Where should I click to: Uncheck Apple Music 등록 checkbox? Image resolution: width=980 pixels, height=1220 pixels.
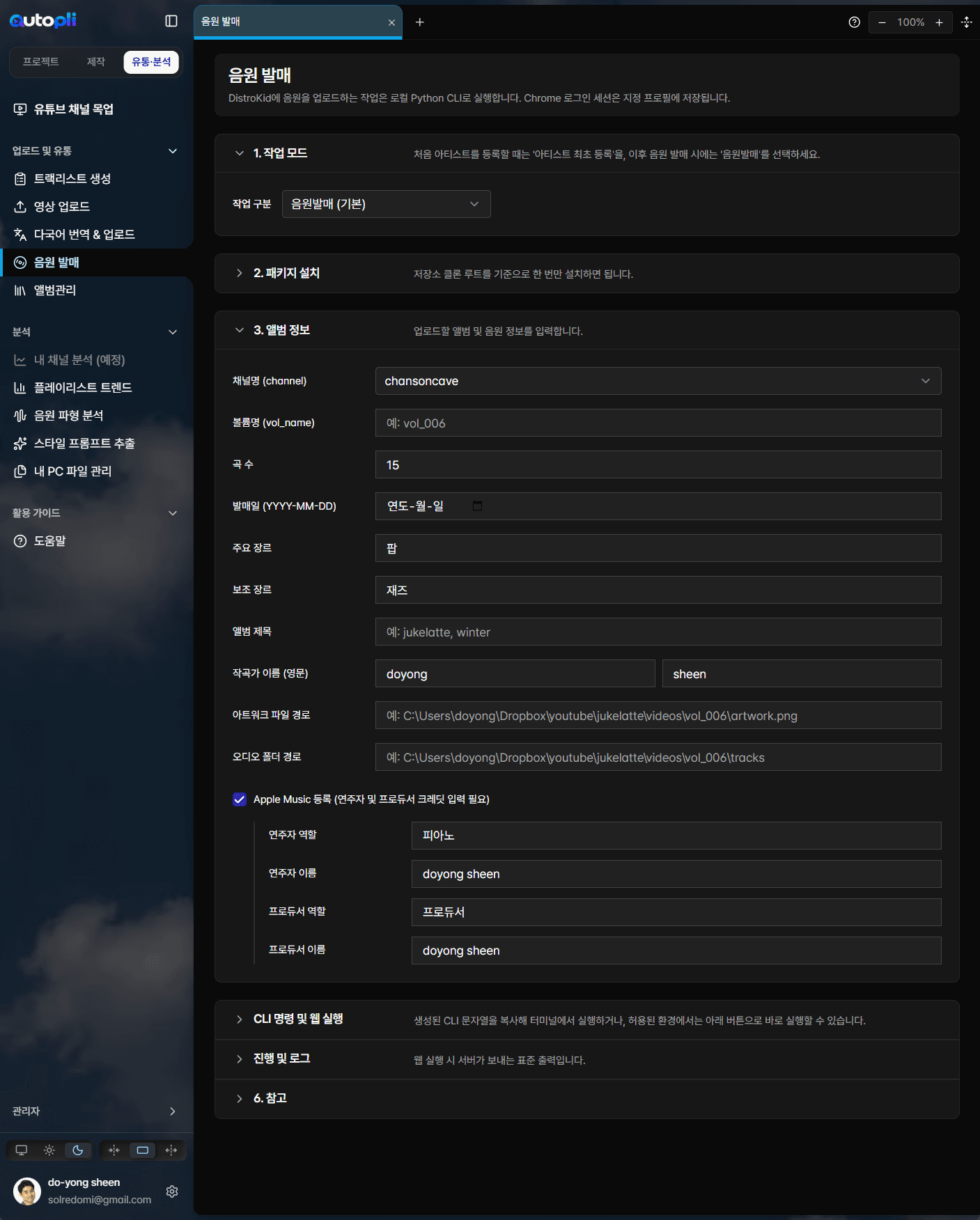(x=240, y=799)
